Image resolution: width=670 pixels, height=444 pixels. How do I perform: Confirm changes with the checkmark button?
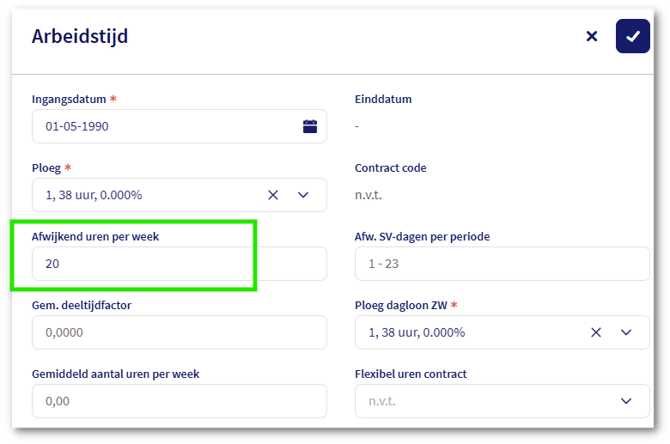point(632,36)
